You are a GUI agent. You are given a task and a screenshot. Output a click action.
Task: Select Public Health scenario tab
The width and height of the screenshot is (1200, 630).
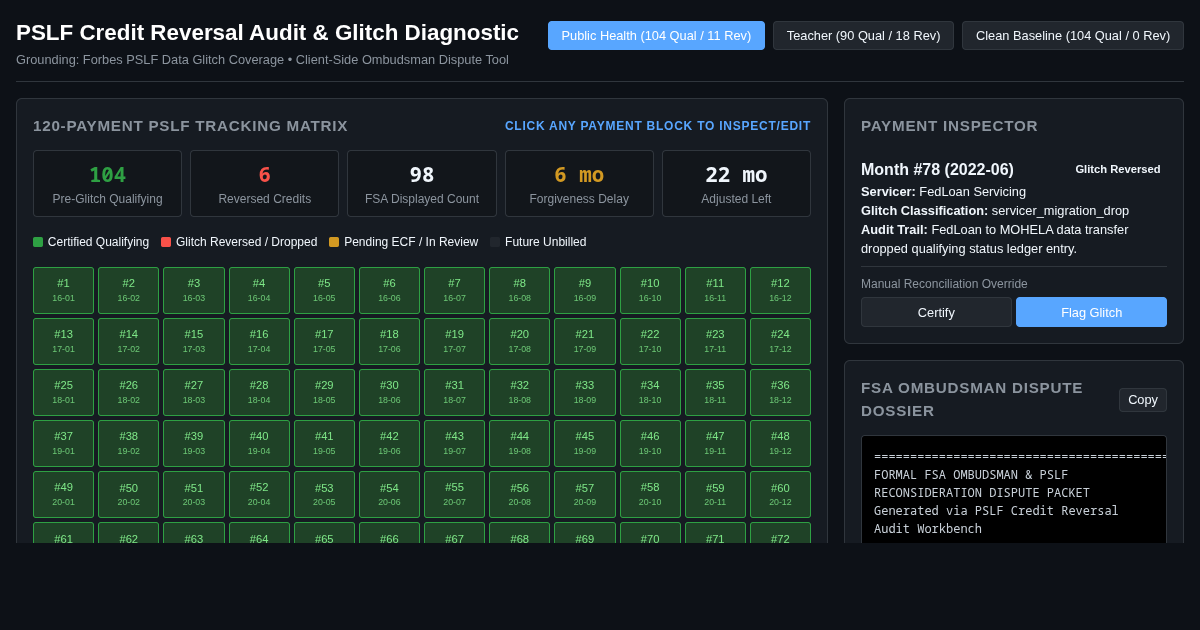(x=656, y=36)
